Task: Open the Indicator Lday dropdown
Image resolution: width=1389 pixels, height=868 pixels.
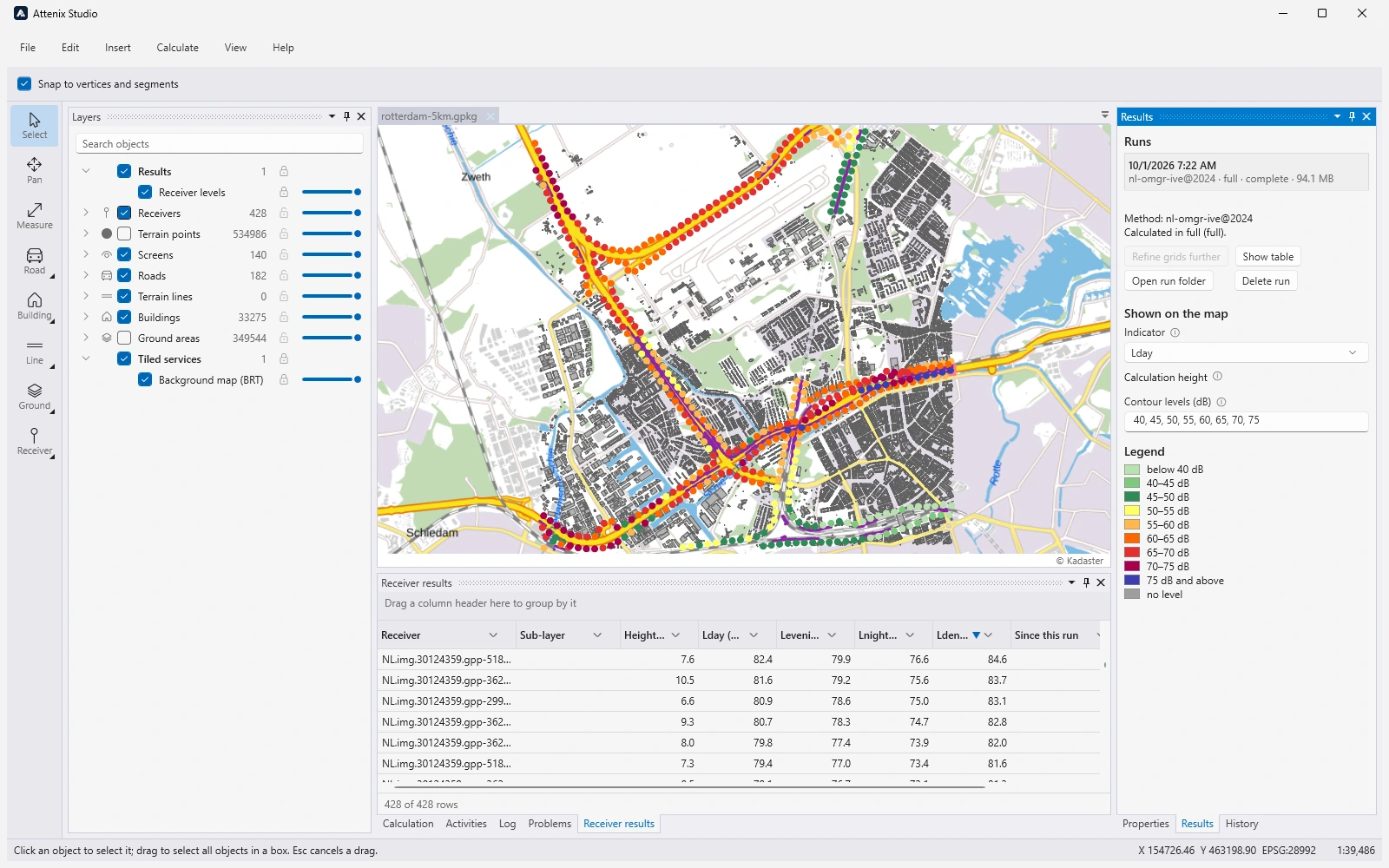Action: [x=1246, y=352]
